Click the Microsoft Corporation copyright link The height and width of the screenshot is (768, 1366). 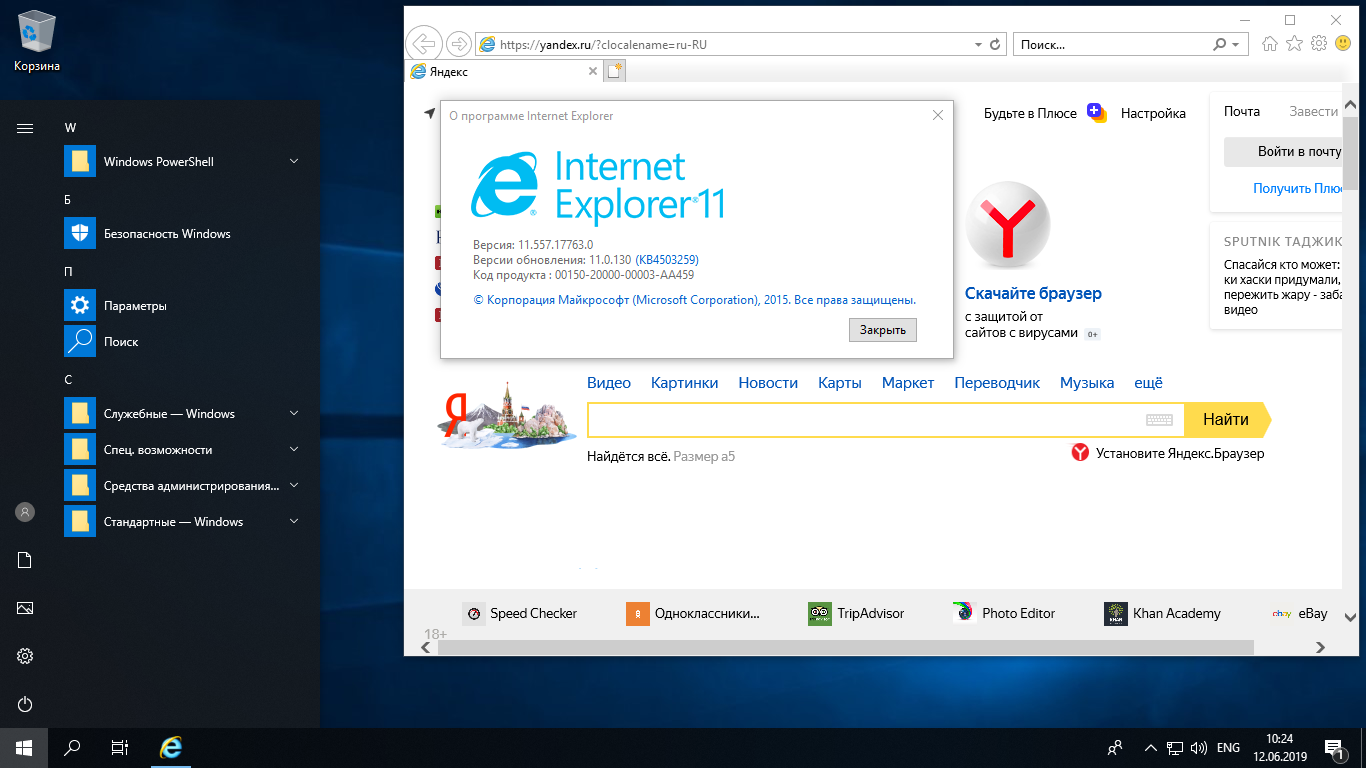coord(694,299)
